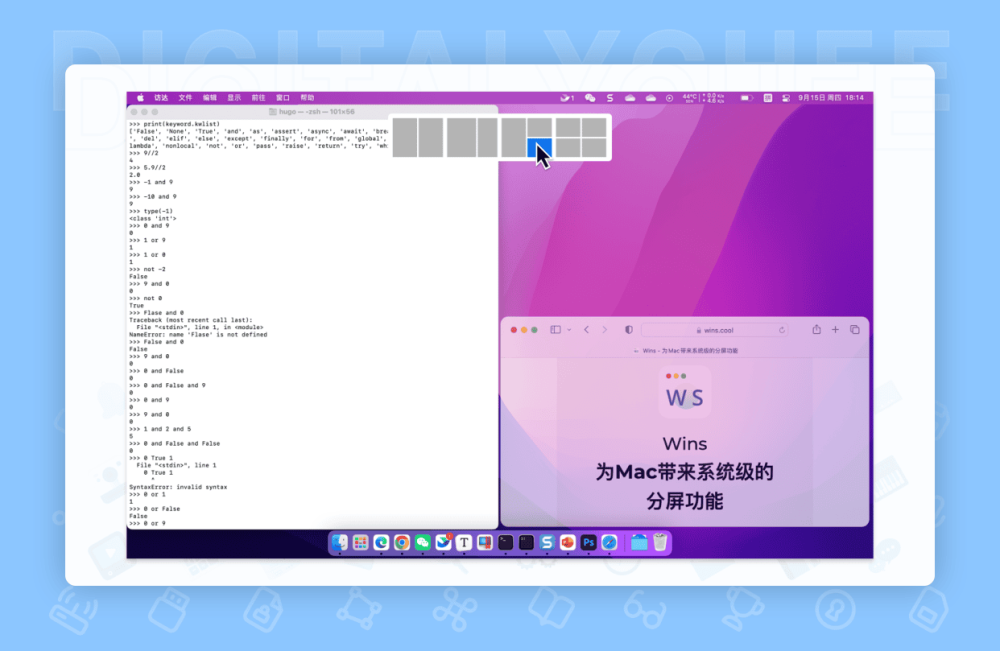Viewport: 1000px width, 651px height.
Task: Open the 文件 menu
Action: pos(186,98)
